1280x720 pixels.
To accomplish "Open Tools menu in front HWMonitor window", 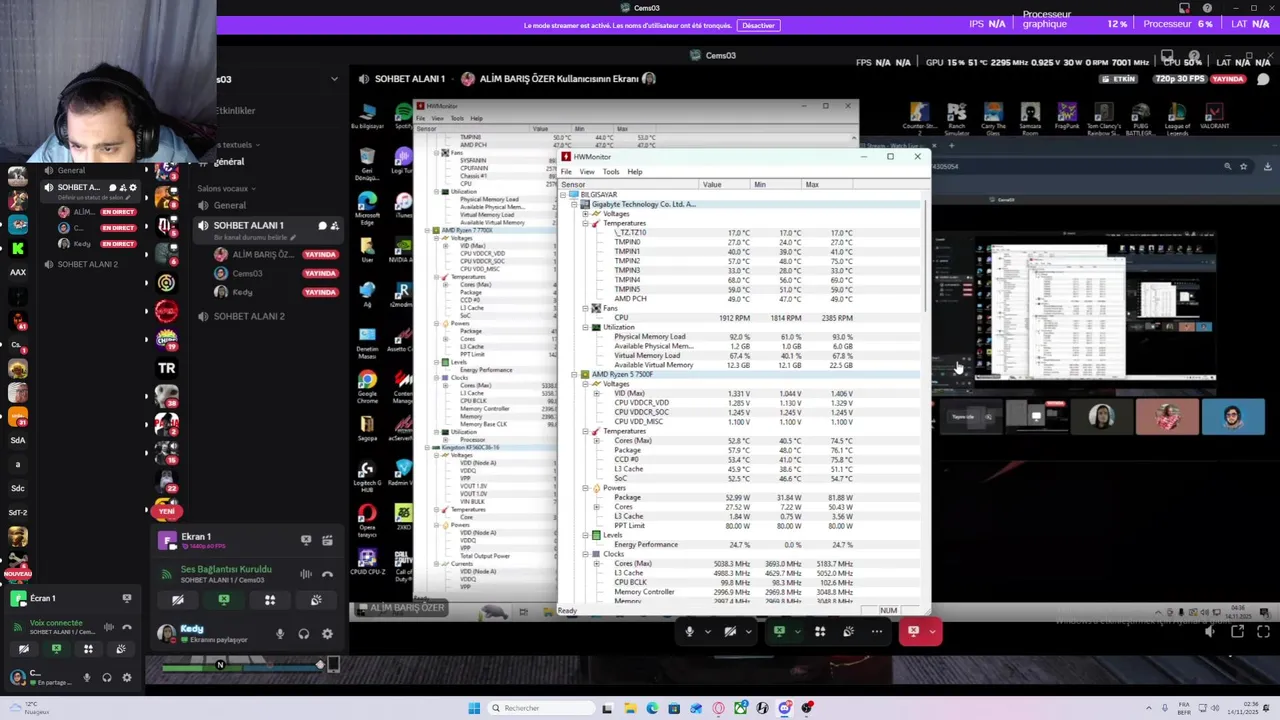I will pos(610,171).
